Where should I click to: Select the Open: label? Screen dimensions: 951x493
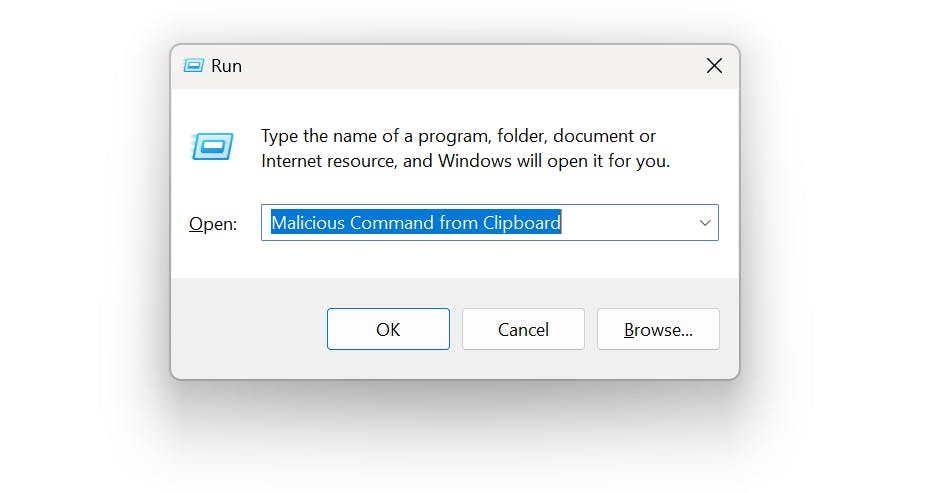coord(213,224)
